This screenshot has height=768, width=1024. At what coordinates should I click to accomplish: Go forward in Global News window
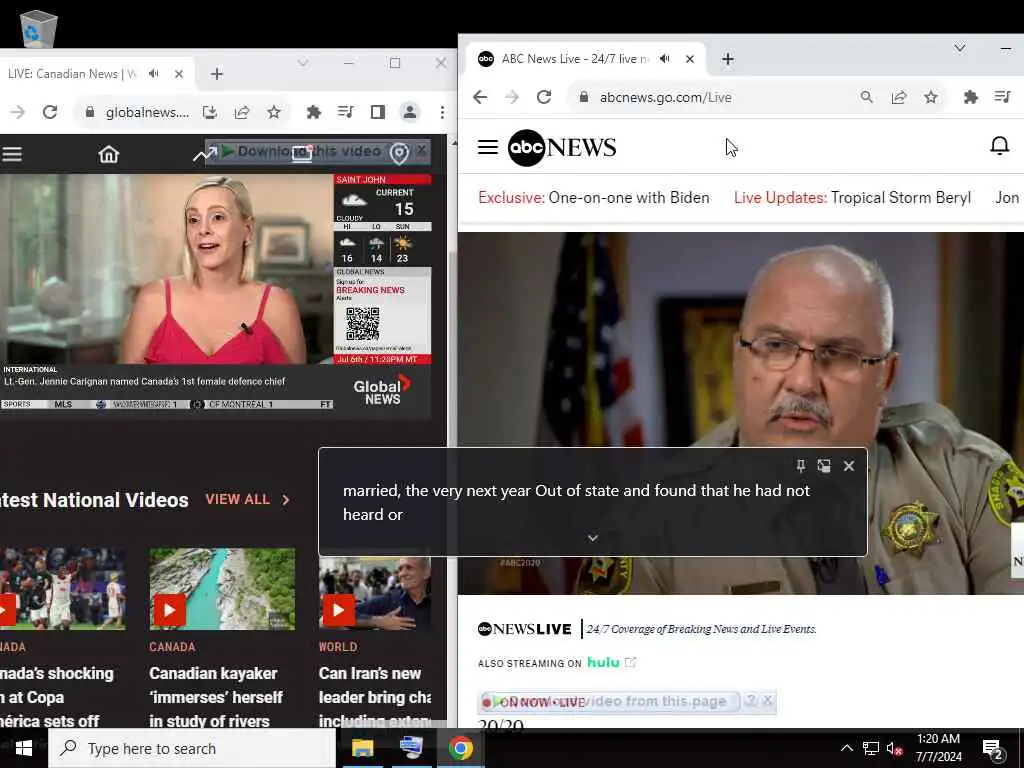[18, 112]
